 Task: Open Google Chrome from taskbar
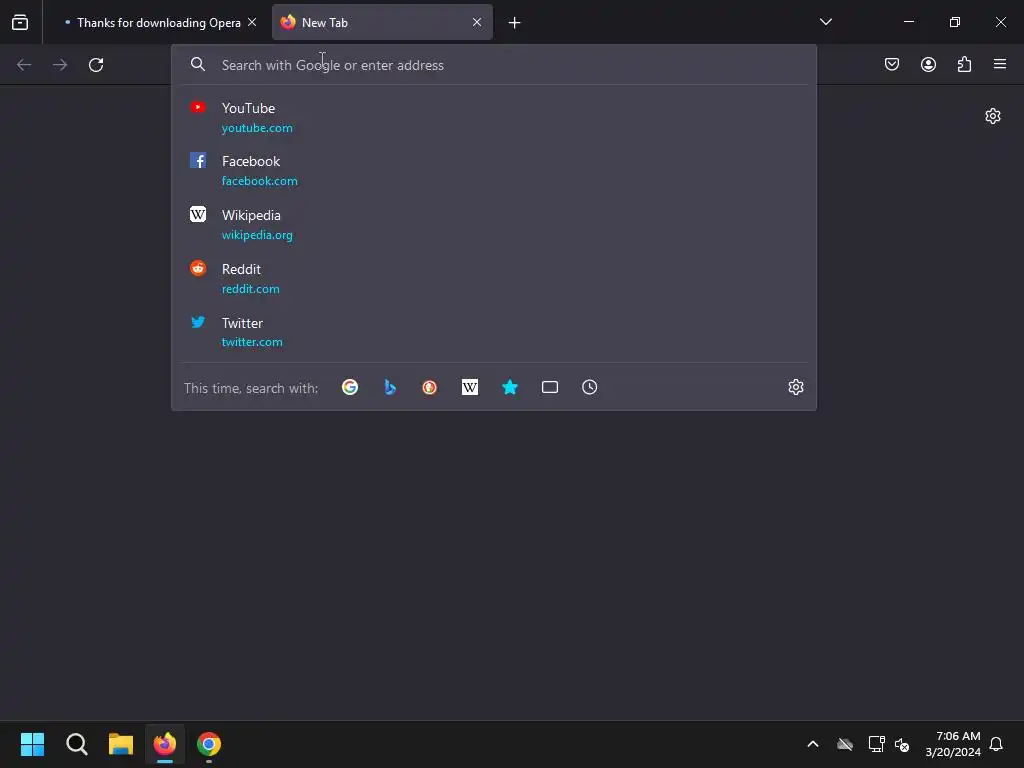tap(209, 744)
